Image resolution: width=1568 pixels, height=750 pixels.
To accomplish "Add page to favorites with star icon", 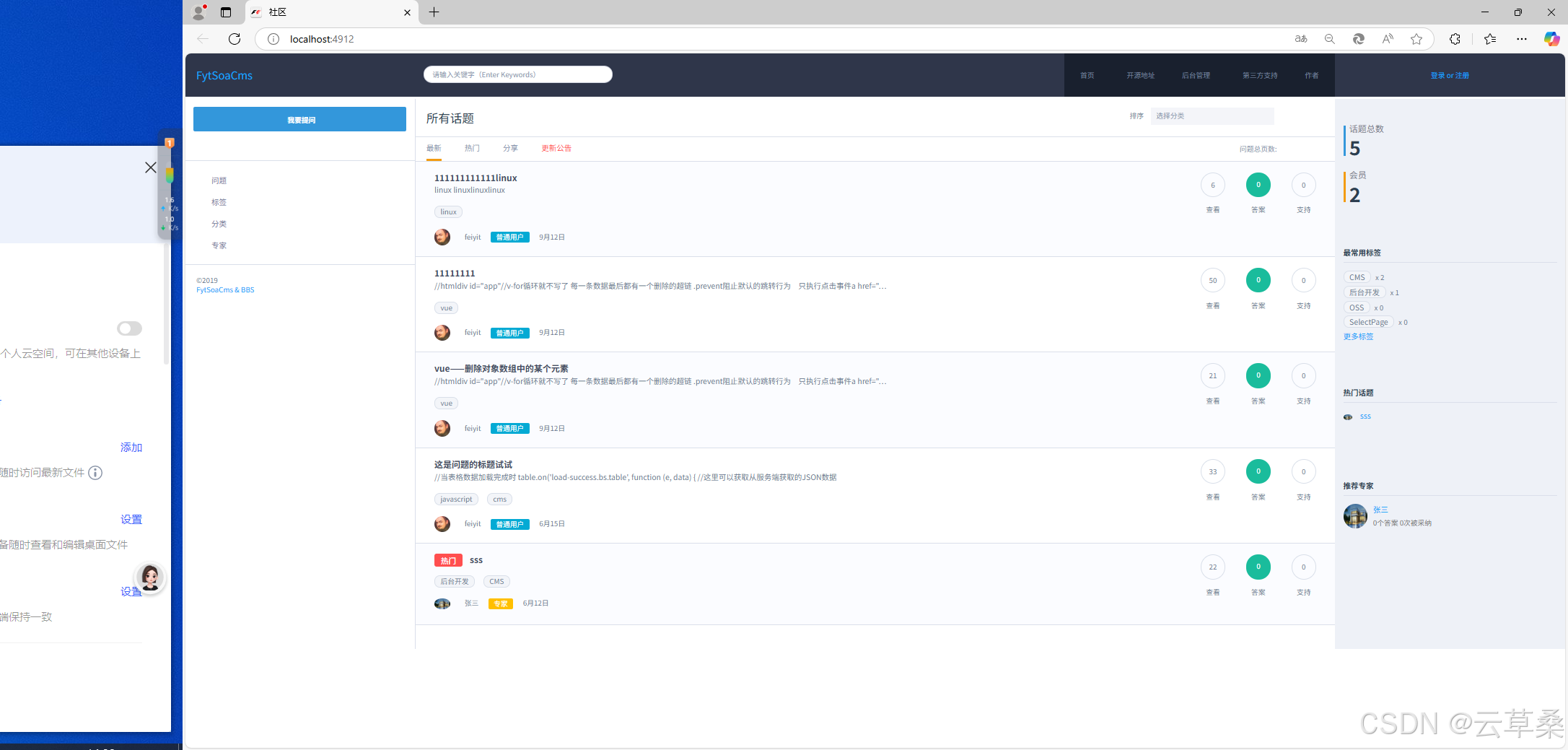I will click(x=1416, y=39).
